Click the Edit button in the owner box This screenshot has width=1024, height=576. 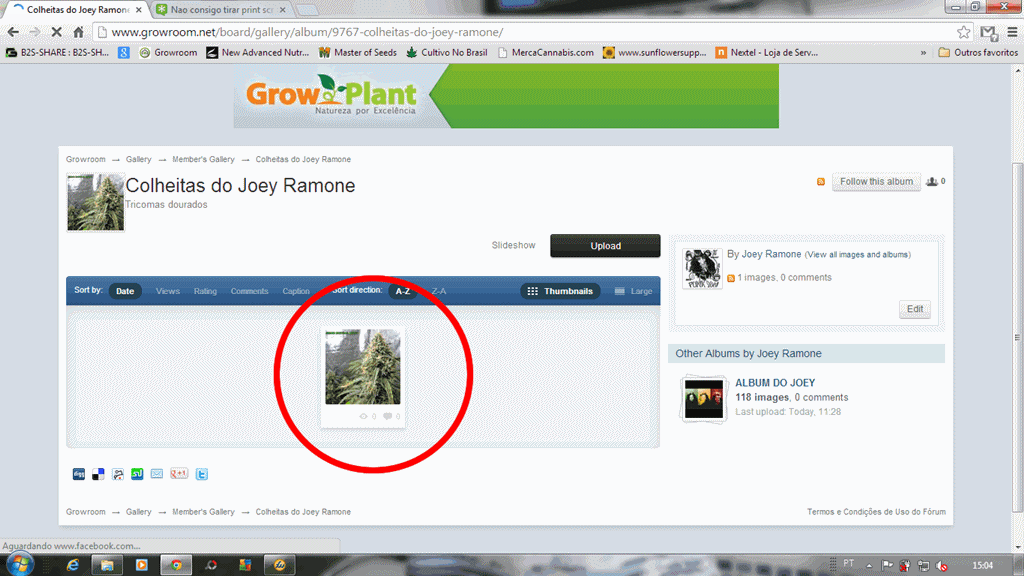pos(915,309)
